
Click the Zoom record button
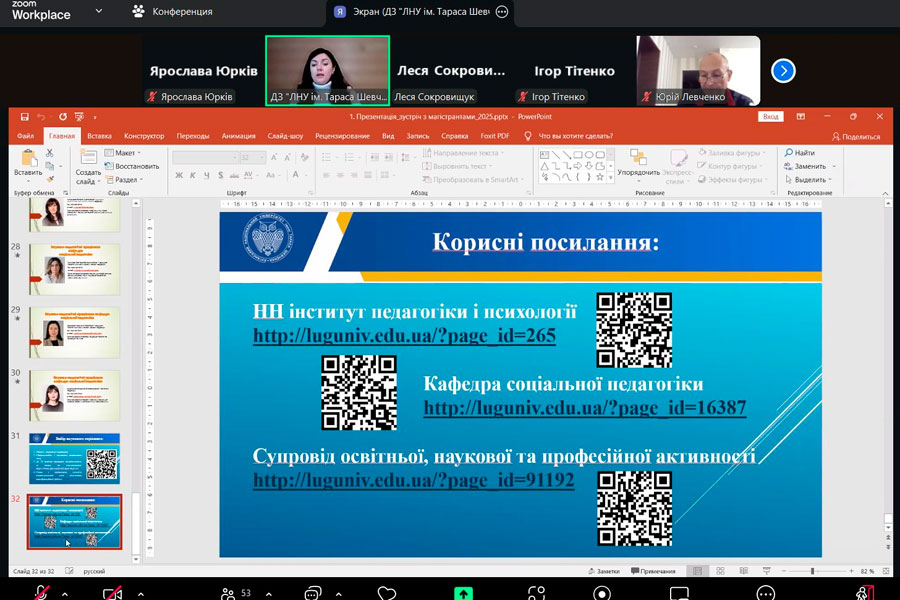tap(602, 592)
